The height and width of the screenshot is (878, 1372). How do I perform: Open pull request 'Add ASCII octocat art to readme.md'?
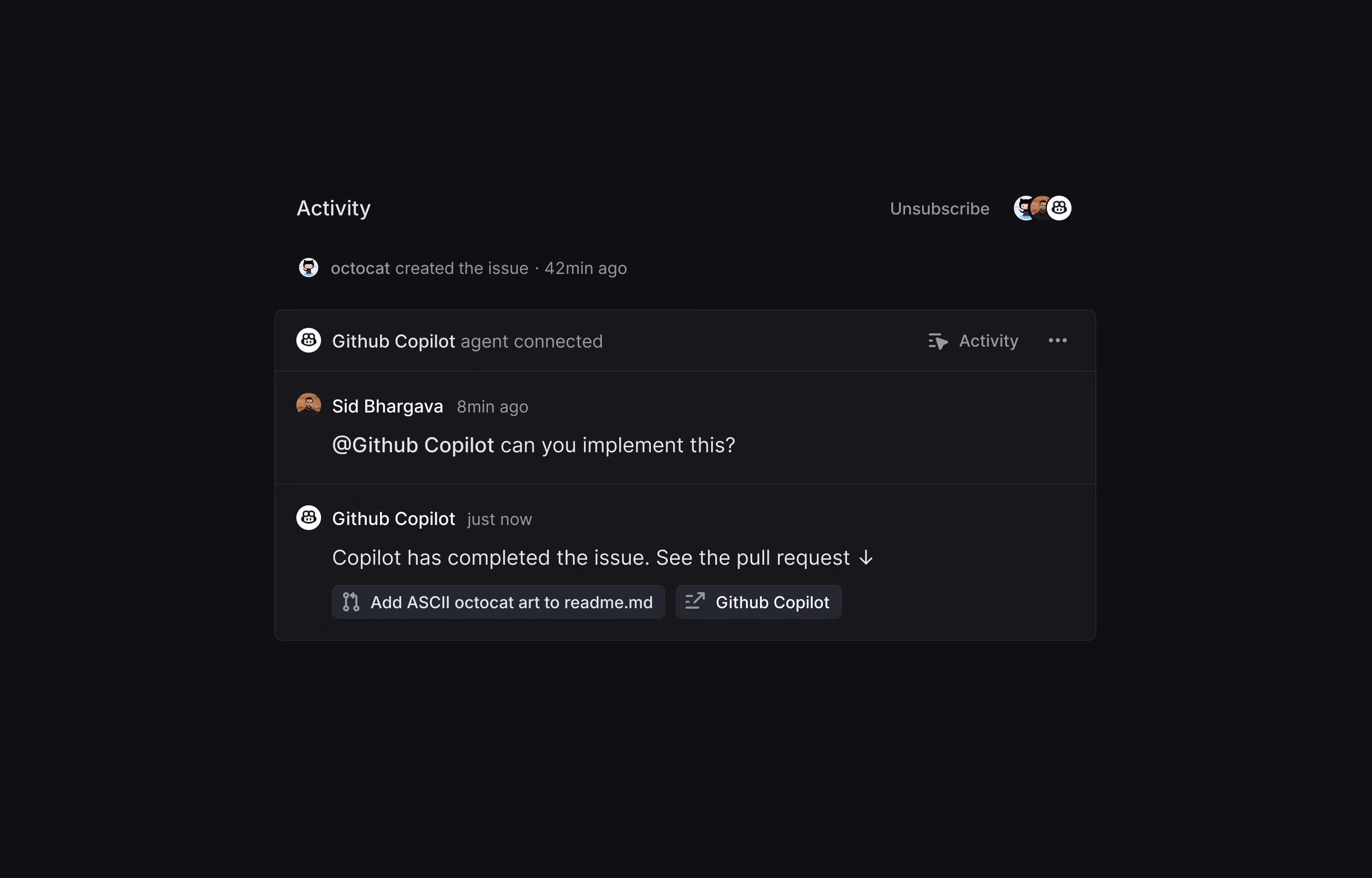[x=498, y=601]
